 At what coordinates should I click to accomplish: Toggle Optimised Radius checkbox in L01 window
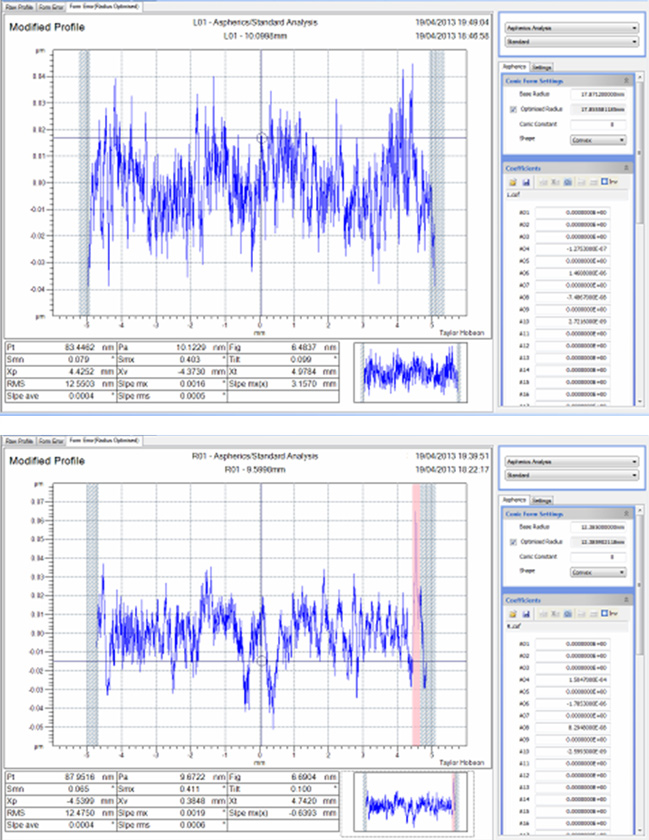point(513,109)
